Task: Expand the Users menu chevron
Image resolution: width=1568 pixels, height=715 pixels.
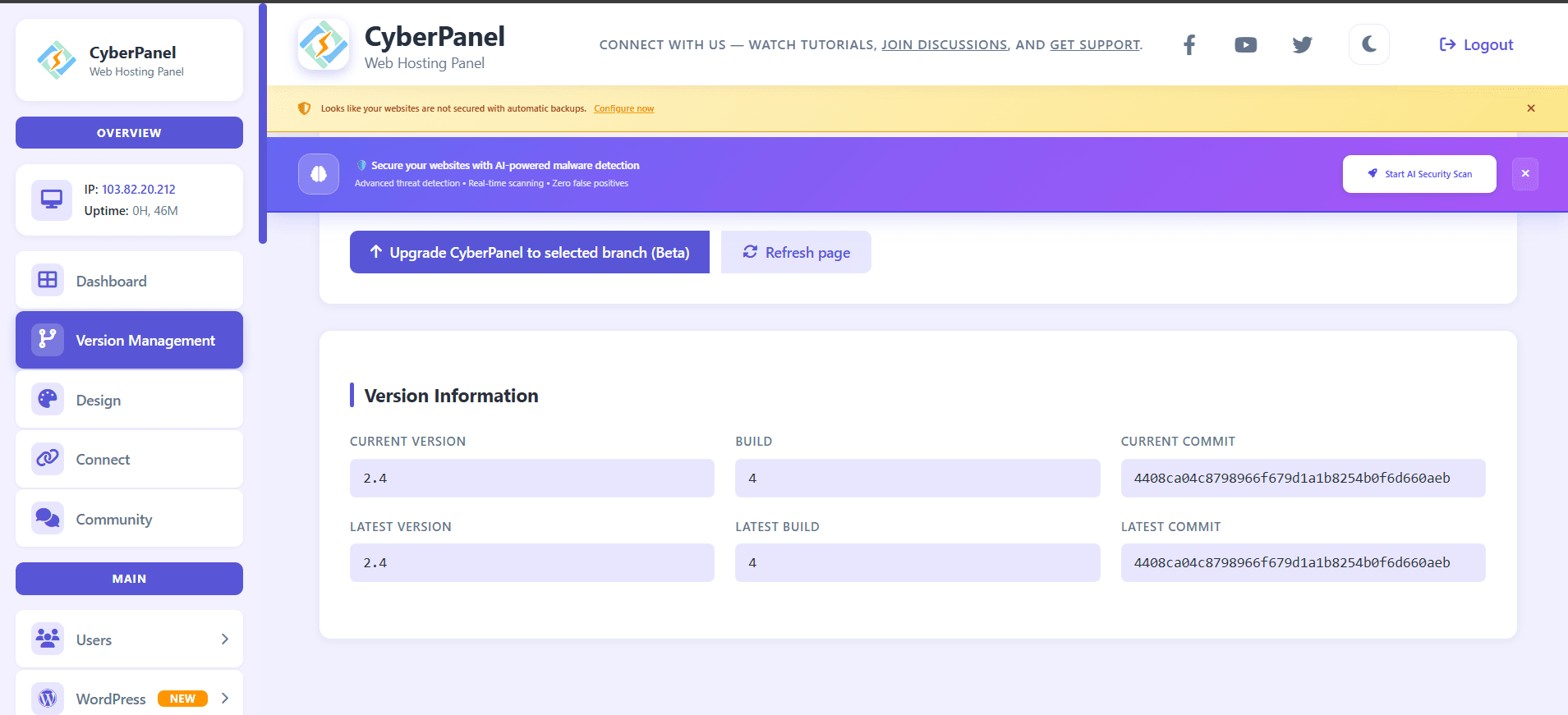Action: [x=224, y=639]
